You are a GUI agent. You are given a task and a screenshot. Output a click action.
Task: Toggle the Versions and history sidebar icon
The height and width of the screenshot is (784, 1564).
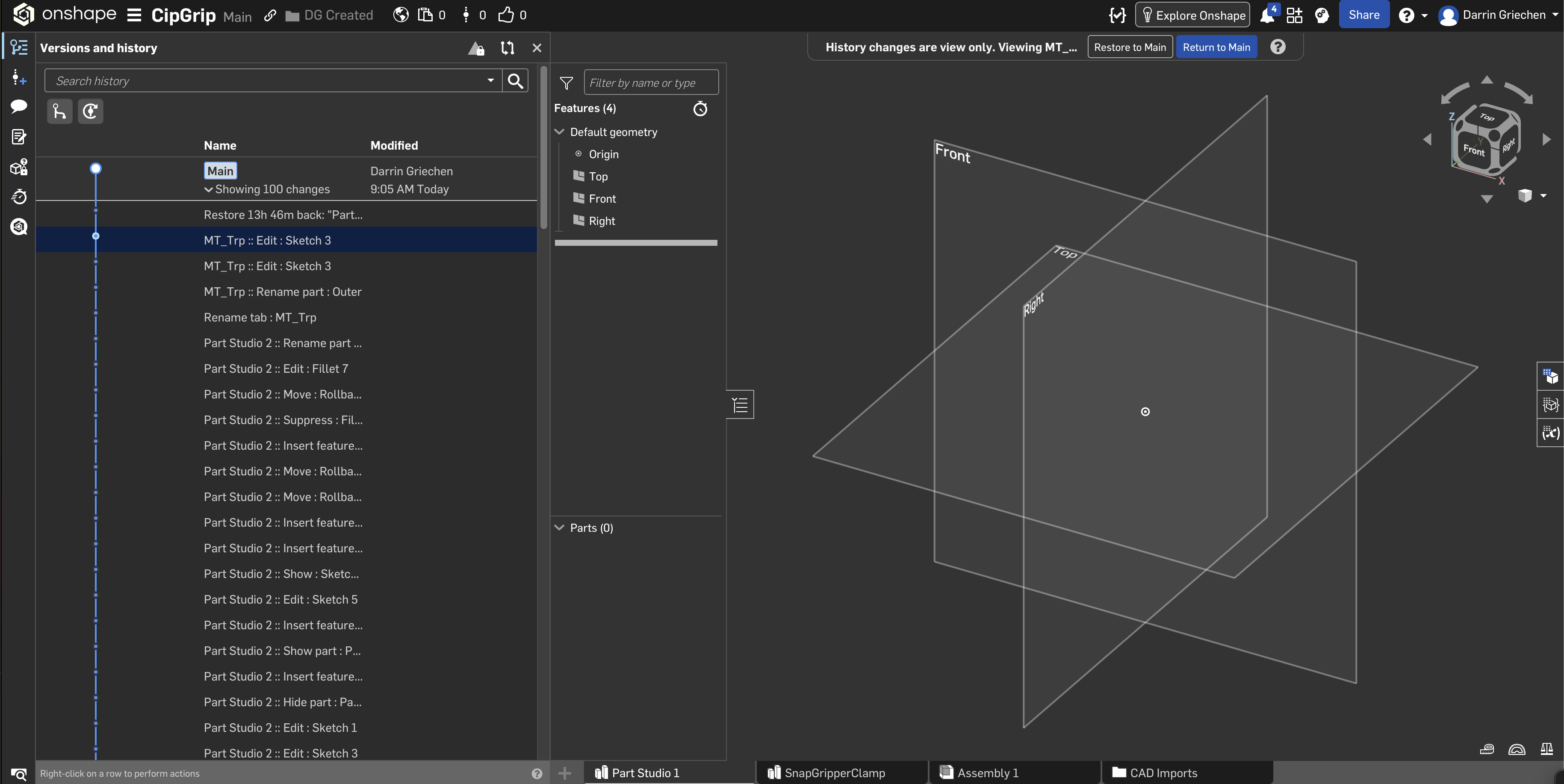click(19, 47)
